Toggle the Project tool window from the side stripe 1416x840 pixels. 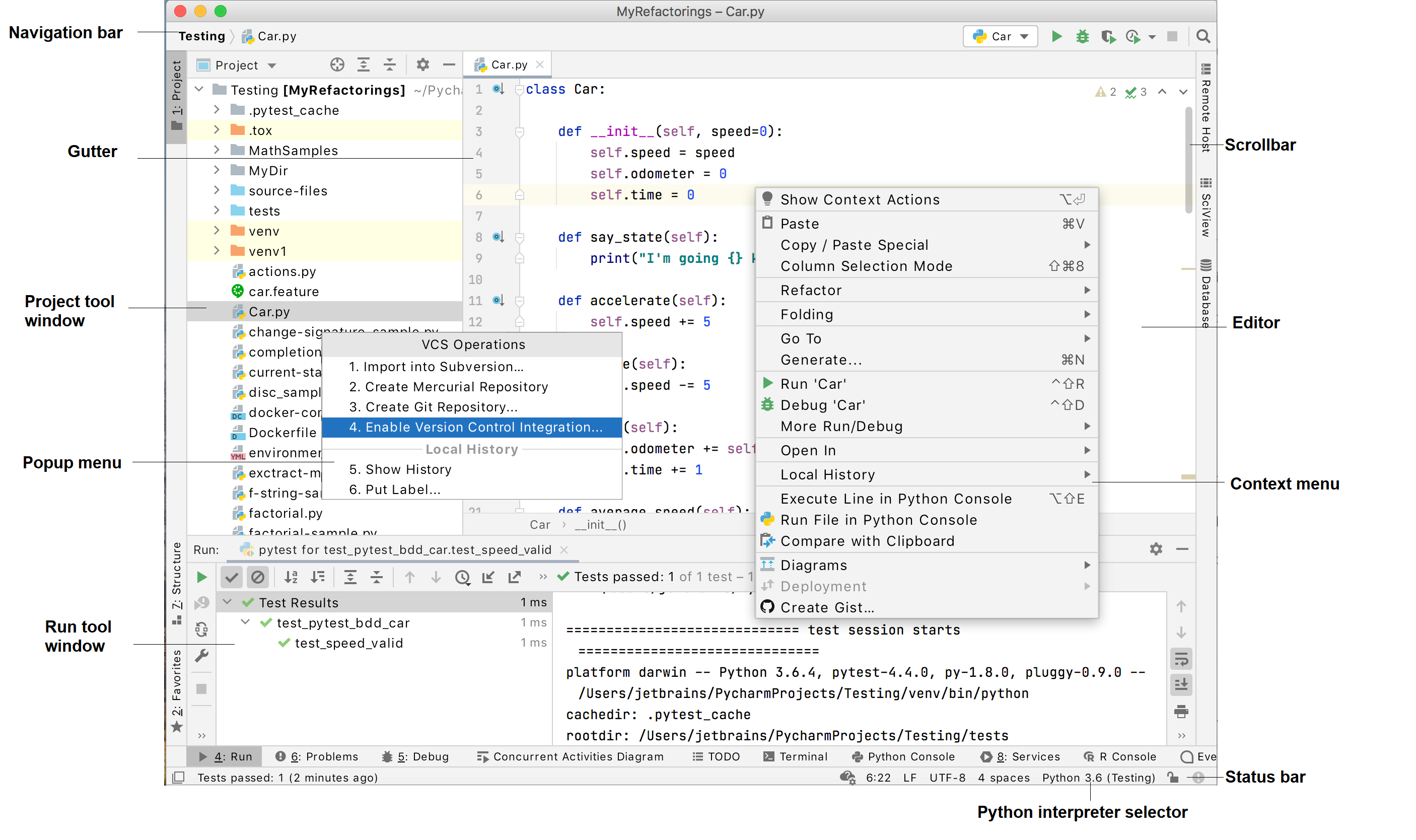click(177, 96)
